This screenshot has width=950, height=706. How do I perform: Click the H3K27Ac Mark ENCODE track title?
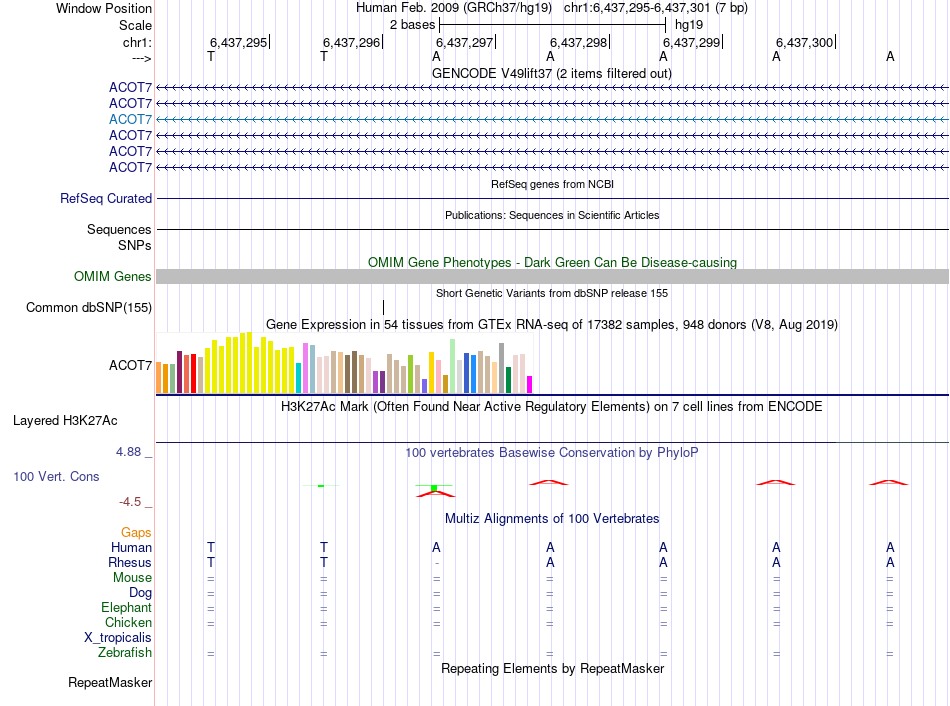point(552,406)
